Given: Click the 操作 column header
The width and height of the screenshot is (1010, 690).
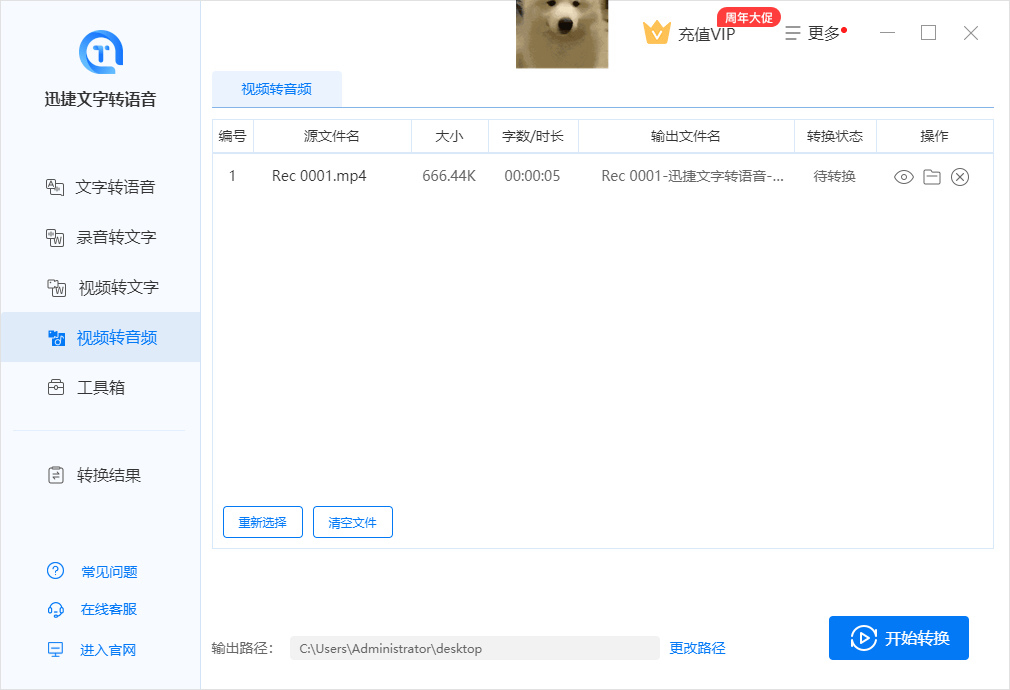Looking at the screenshot, I should coord(934,136).
